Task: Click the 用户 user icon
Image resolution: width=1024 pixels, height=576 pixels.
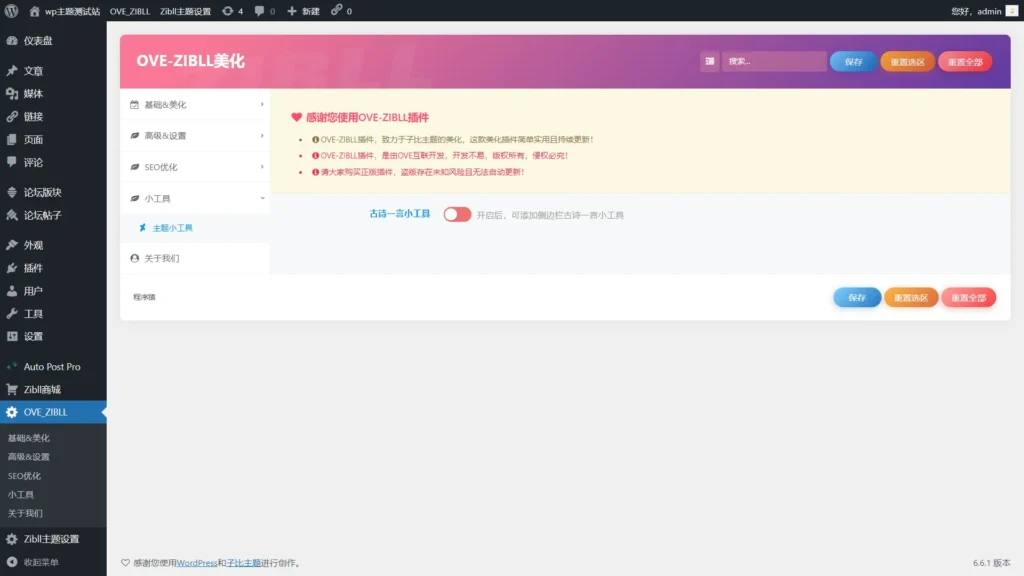Action: (x=12, y=291)
